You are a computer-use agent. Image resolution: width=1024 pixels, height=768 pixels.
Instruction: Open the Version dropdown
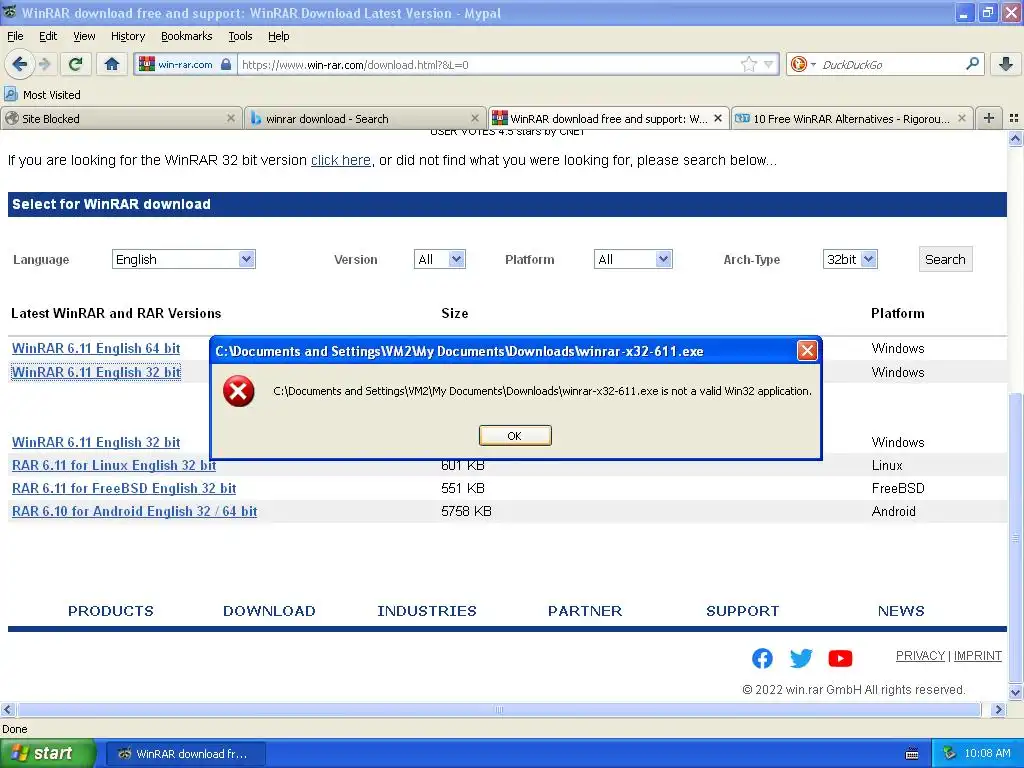(x=440, y=259)
